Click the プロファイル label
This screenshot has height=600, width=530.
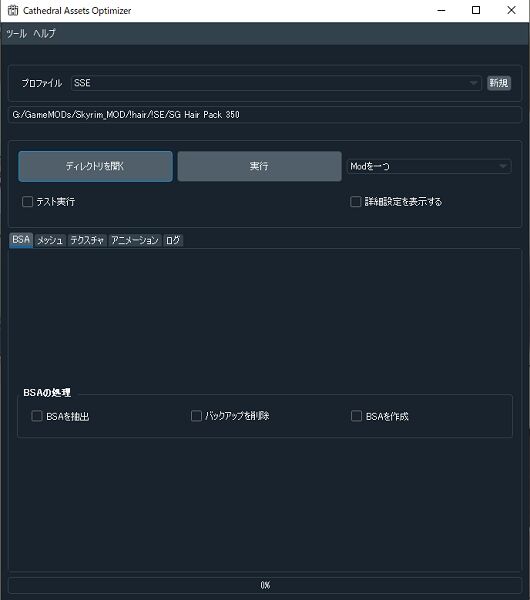coord(42,83)
